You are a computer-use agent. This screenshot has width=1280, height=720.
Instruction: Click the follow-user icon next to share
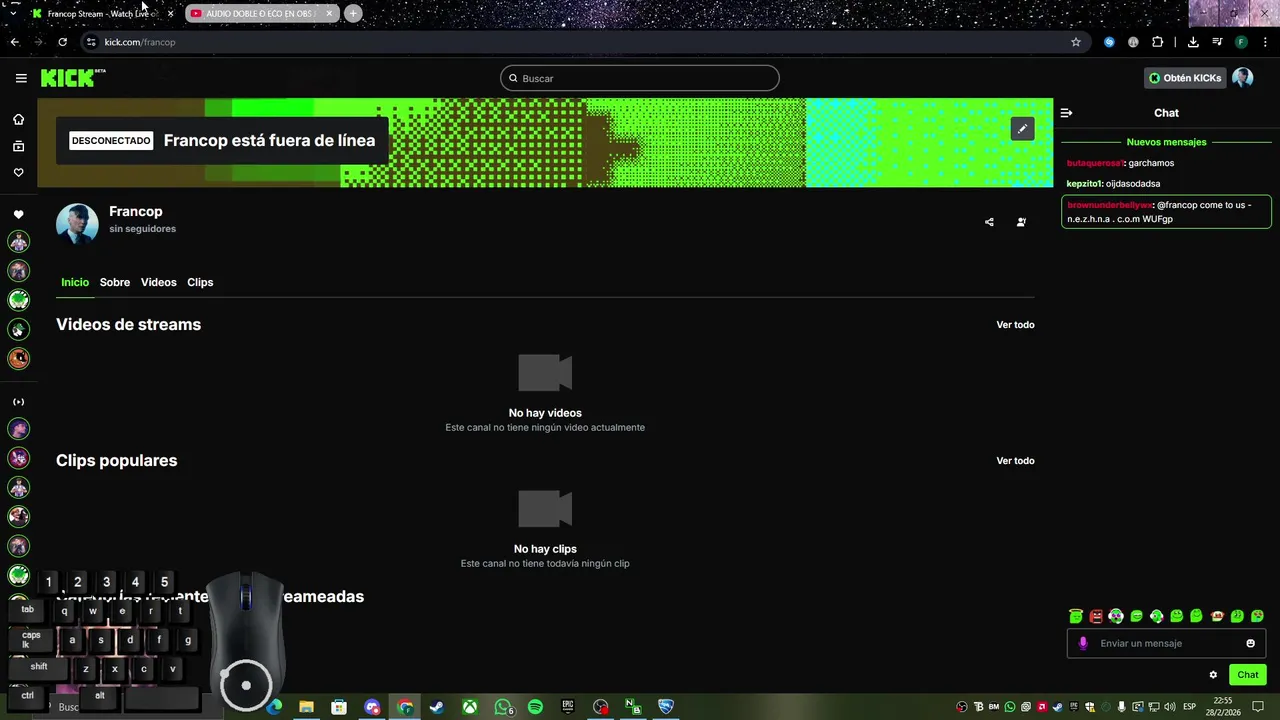pos(1021,222)
